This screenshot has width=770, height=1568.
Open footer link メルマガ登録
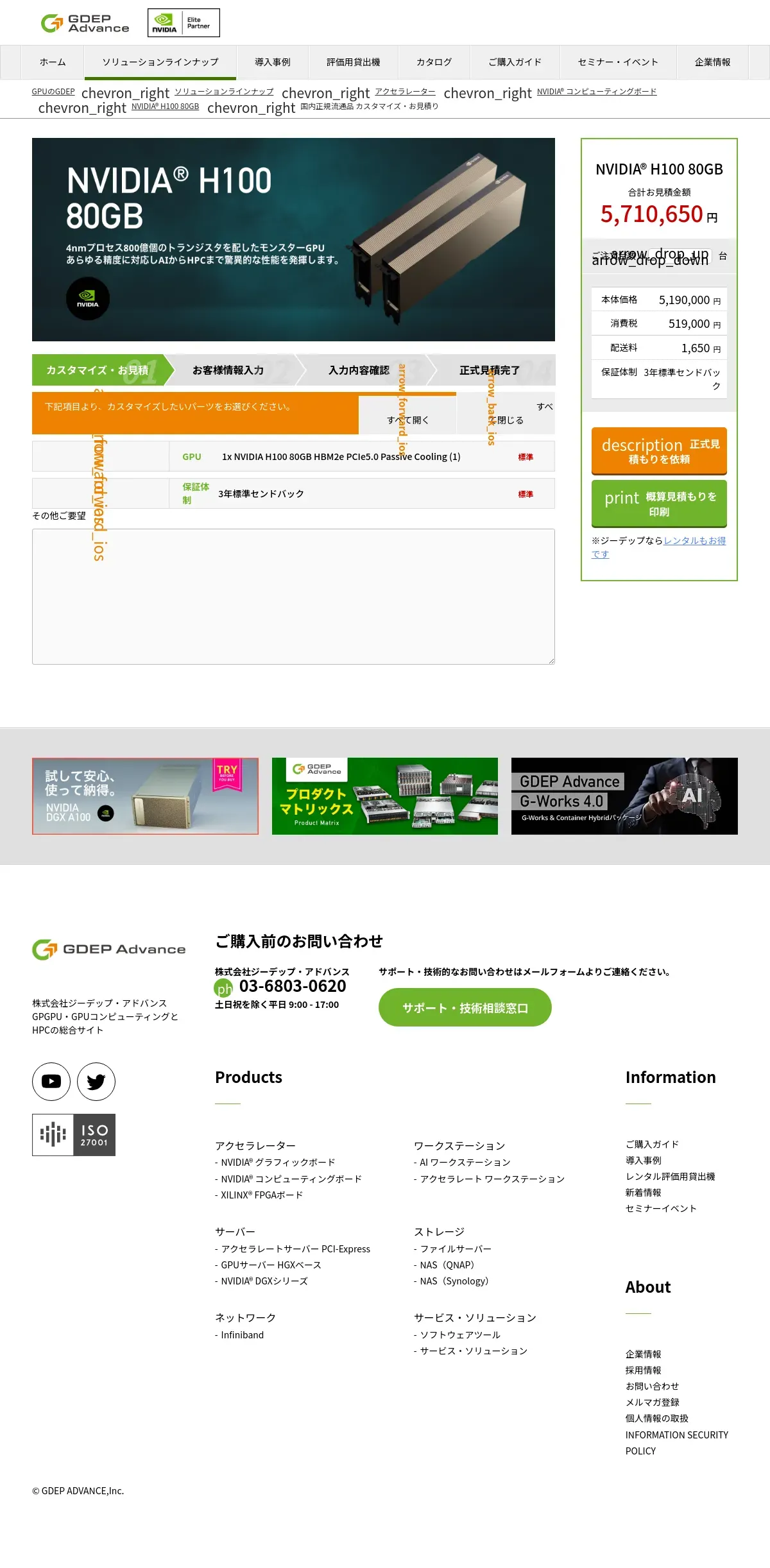[x=652, y=1402]
